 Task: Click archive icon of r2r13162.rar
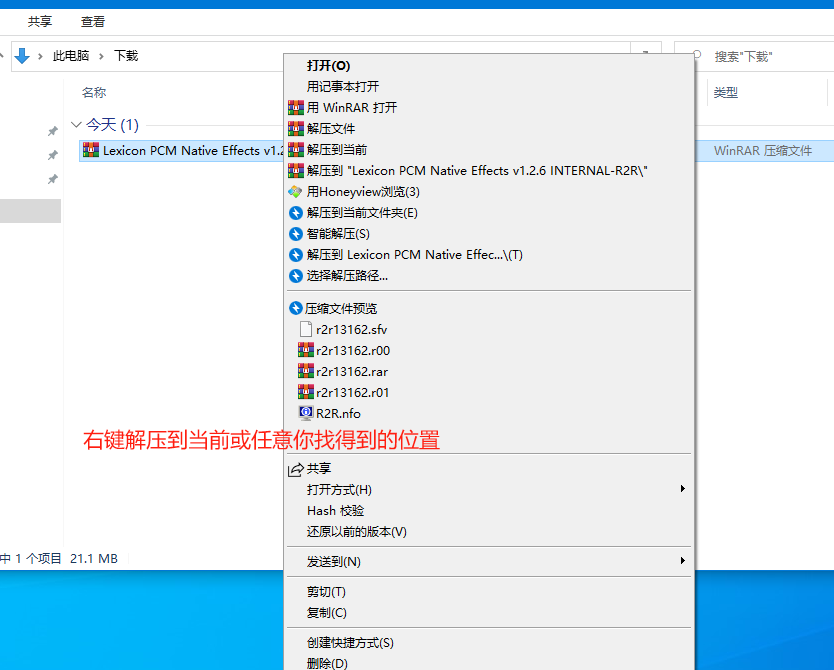[x=306, y=371]
